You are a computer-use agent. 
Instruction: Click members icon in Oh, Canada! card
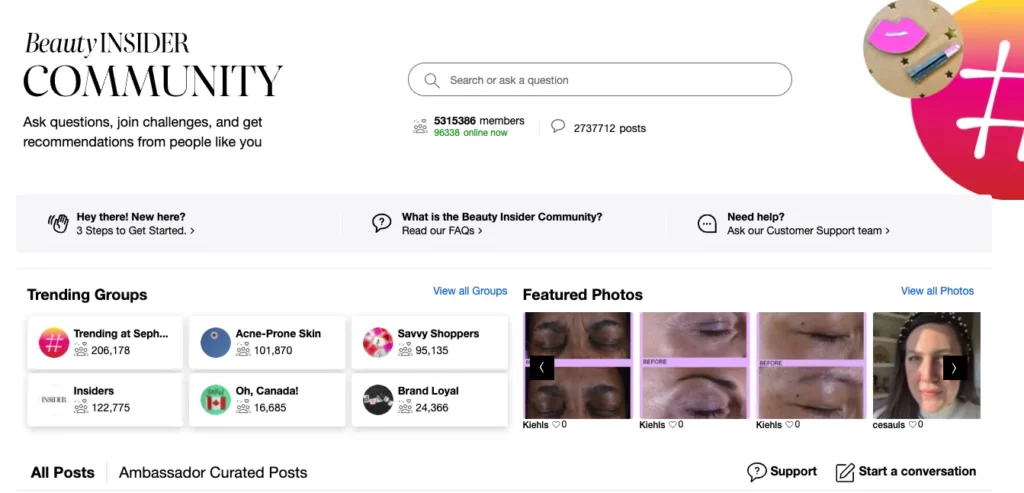point(243,407)
